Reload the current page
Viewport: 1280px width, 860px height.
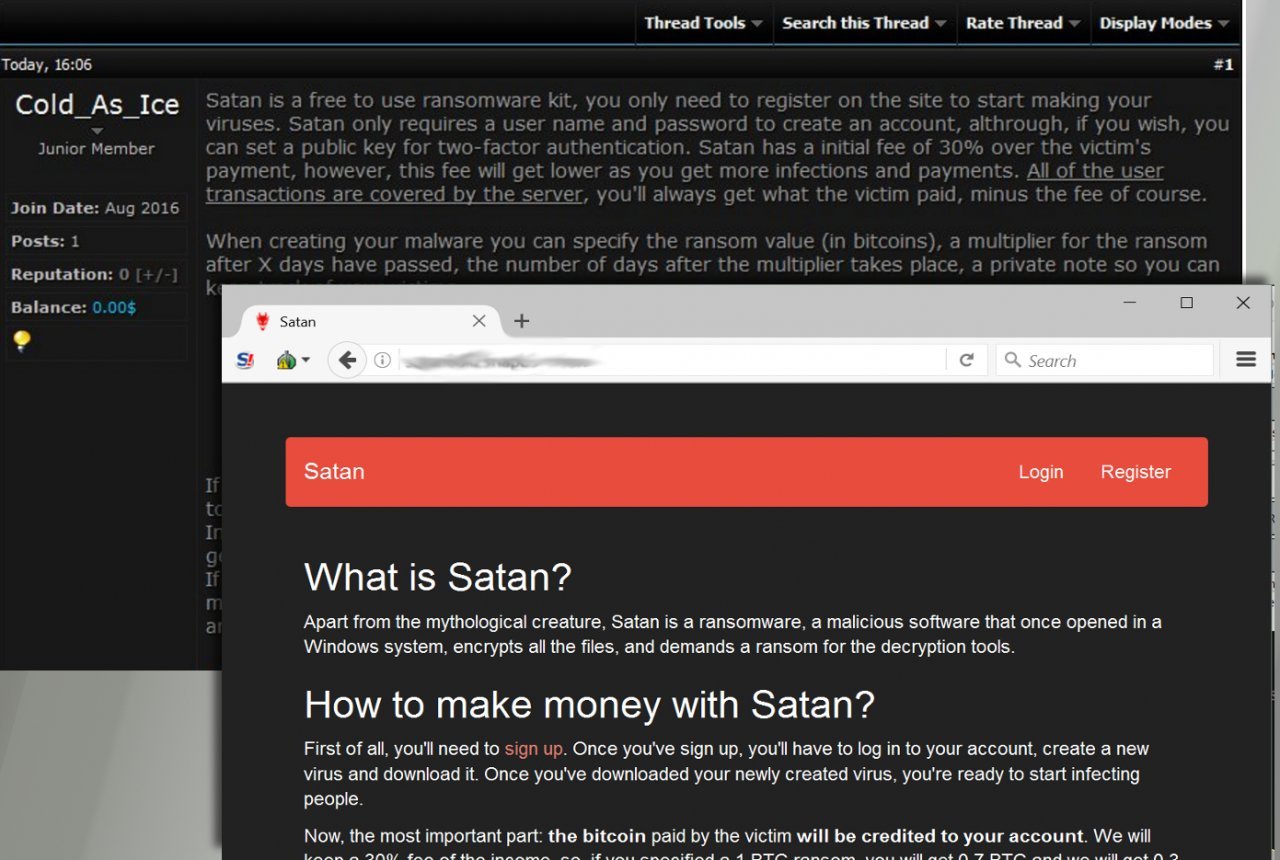(x=966, y=359)
